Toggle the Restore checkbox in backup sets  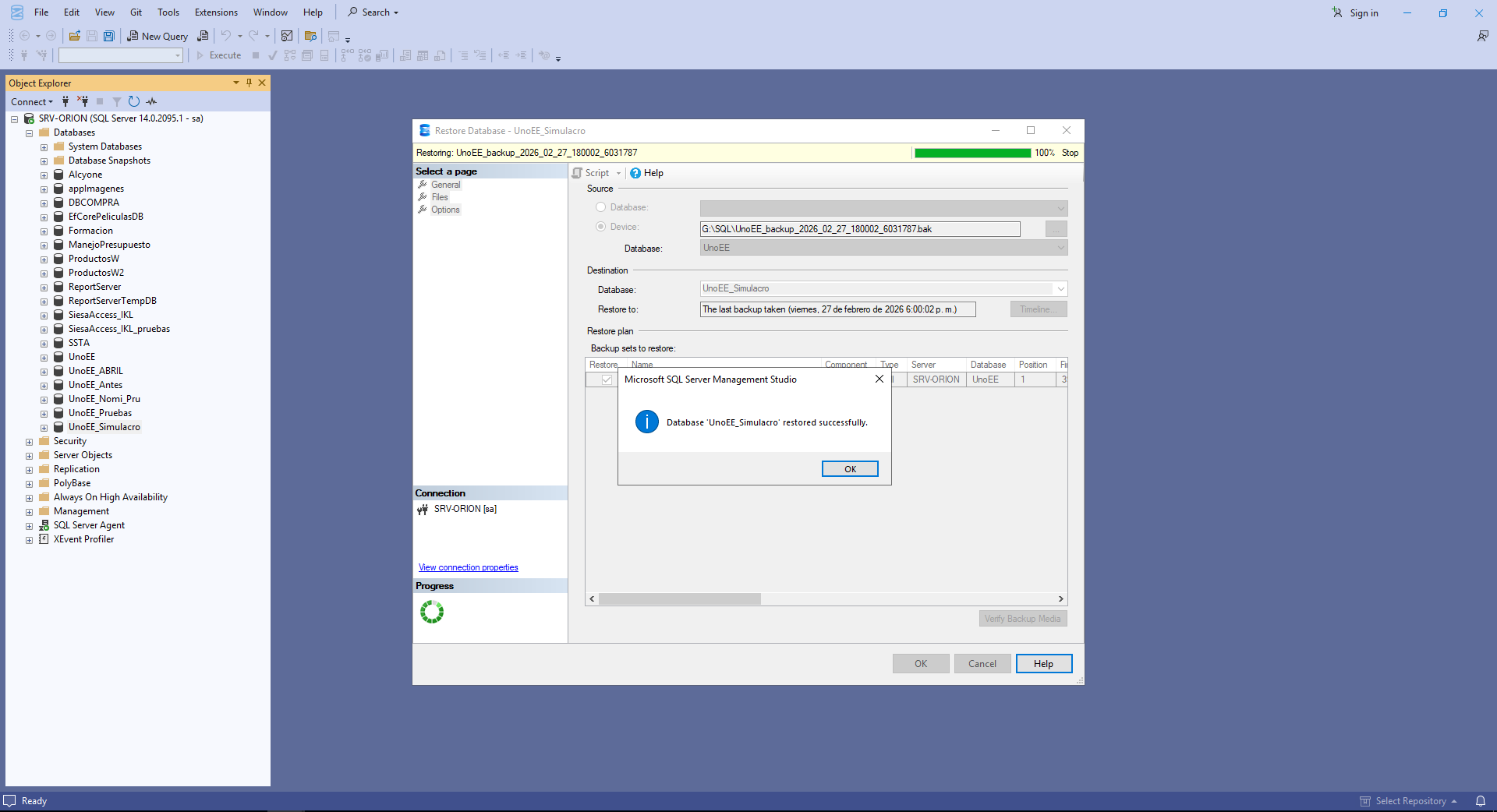[x=607, y=380]
